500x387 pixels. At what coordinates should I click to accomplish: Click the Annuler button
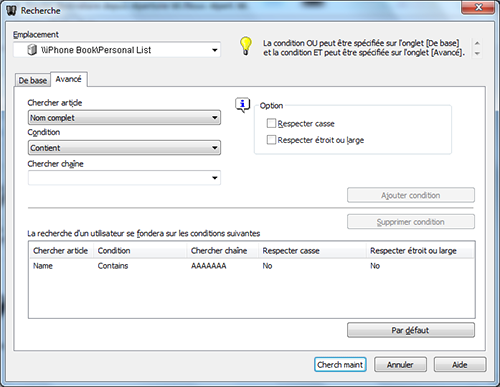(400, 365)
